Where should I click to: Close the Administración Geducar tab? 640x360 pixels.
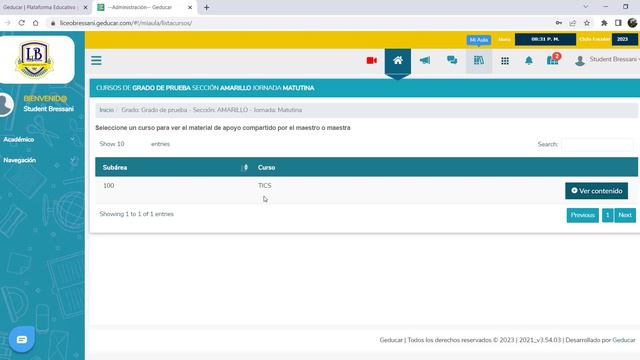pyautogui.click(x=190, y=7)
